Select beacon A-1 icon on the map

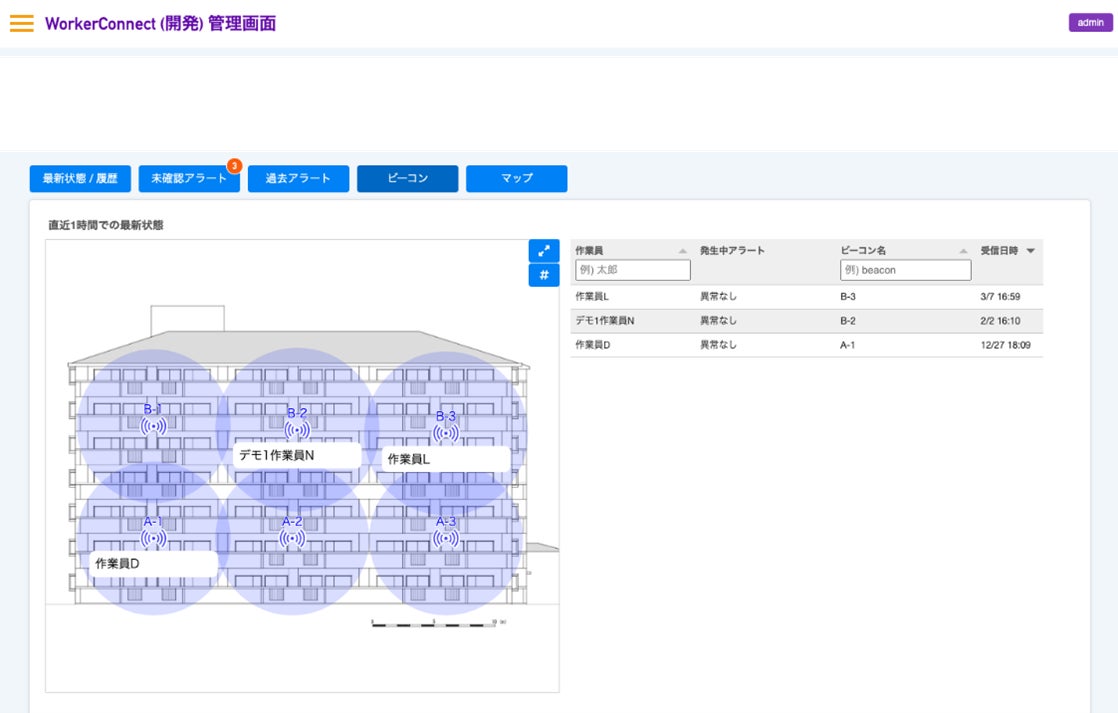coord(153,538)
